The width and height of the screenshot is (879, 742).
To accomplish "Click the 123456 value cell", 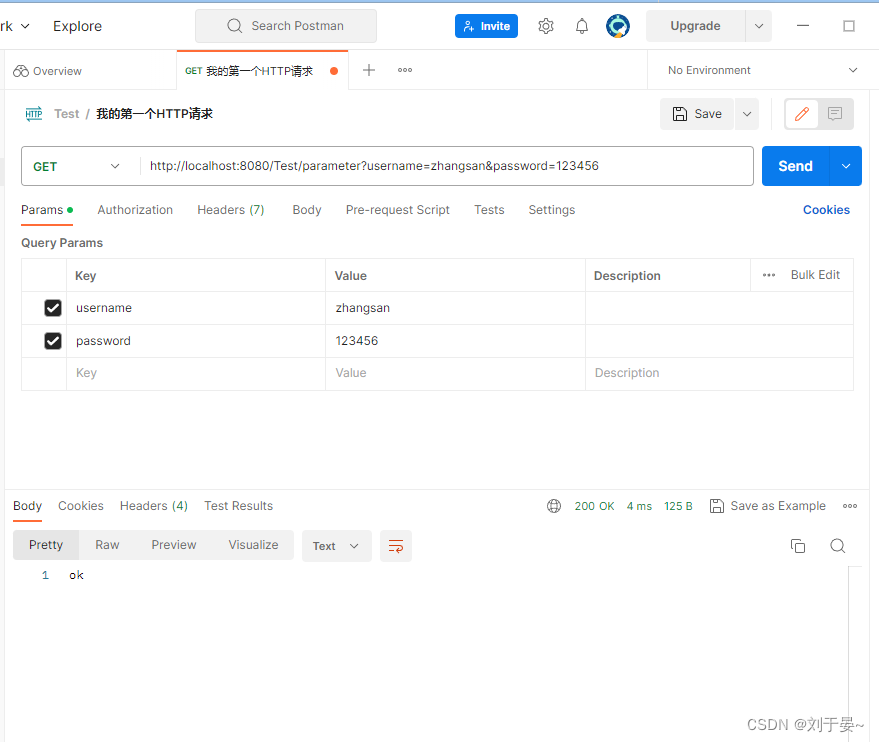I will (455, 341).
